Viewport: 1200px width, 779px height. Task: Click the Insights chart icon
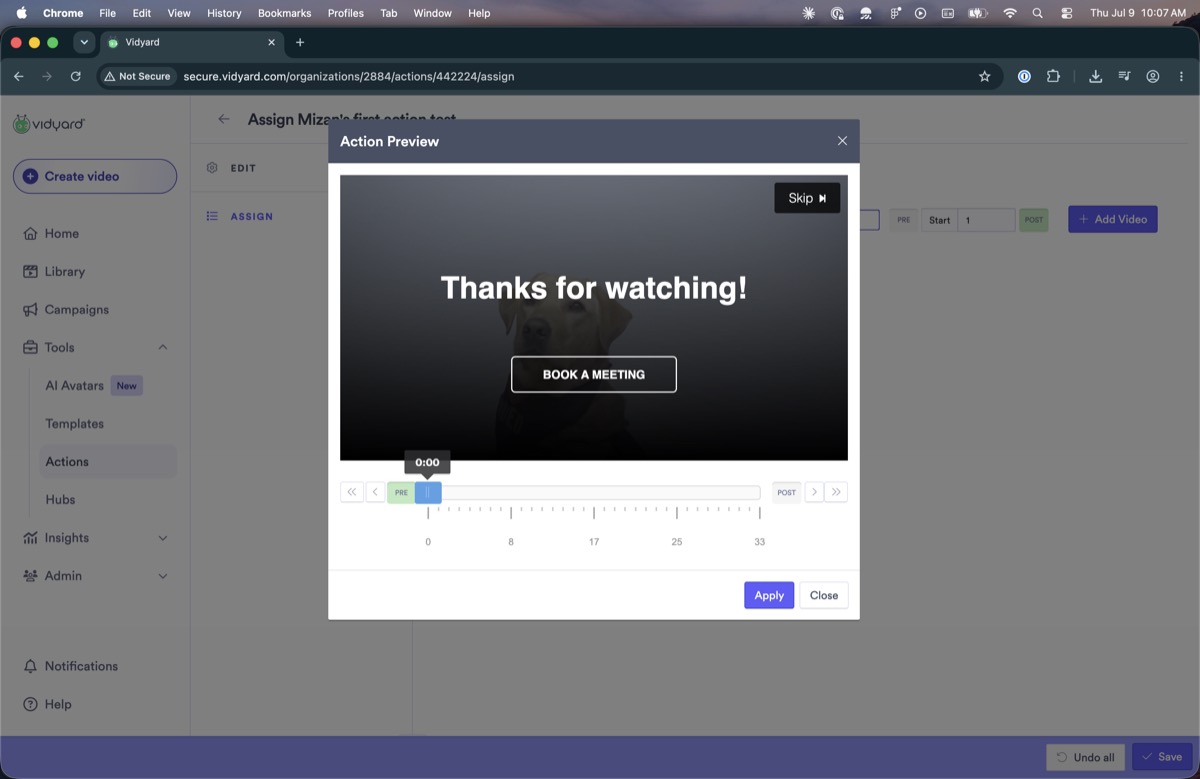(30, 538)
